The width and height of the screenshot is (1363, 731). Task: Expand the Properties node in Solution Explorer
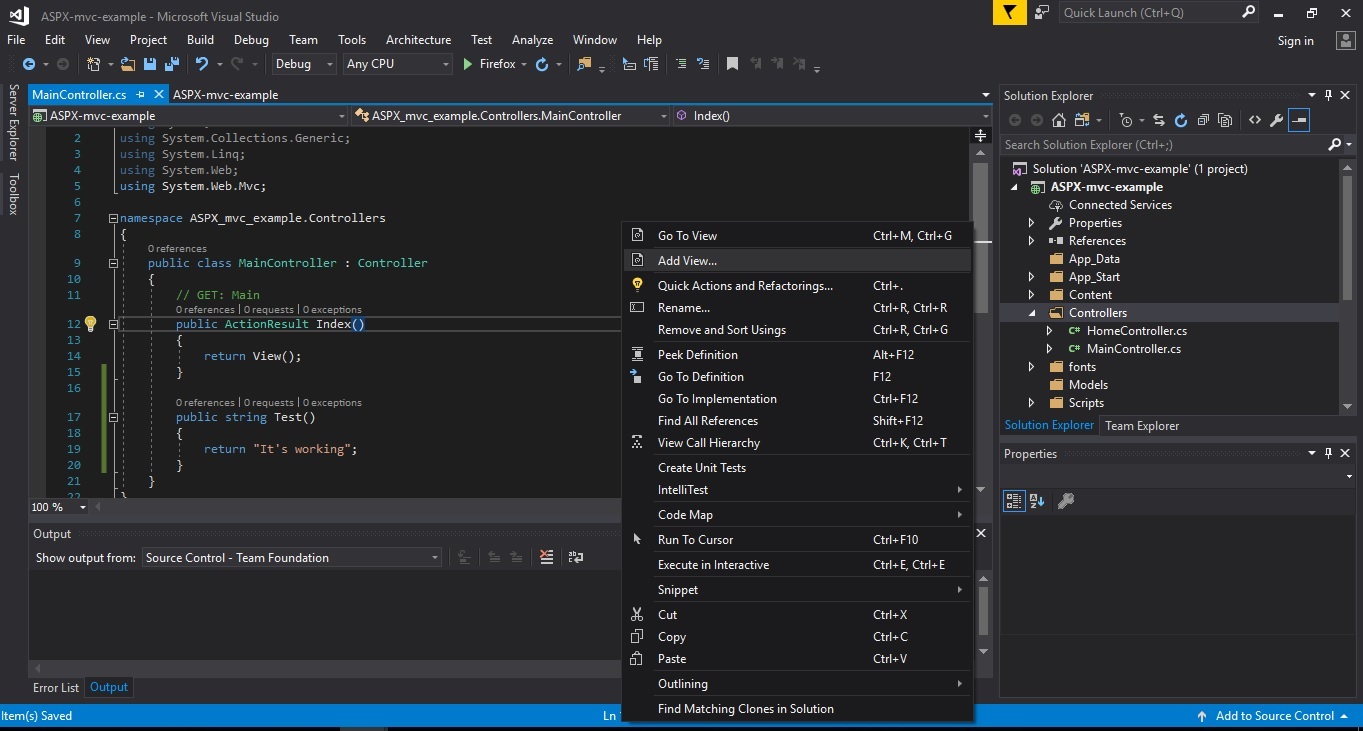click(1032, 223)
